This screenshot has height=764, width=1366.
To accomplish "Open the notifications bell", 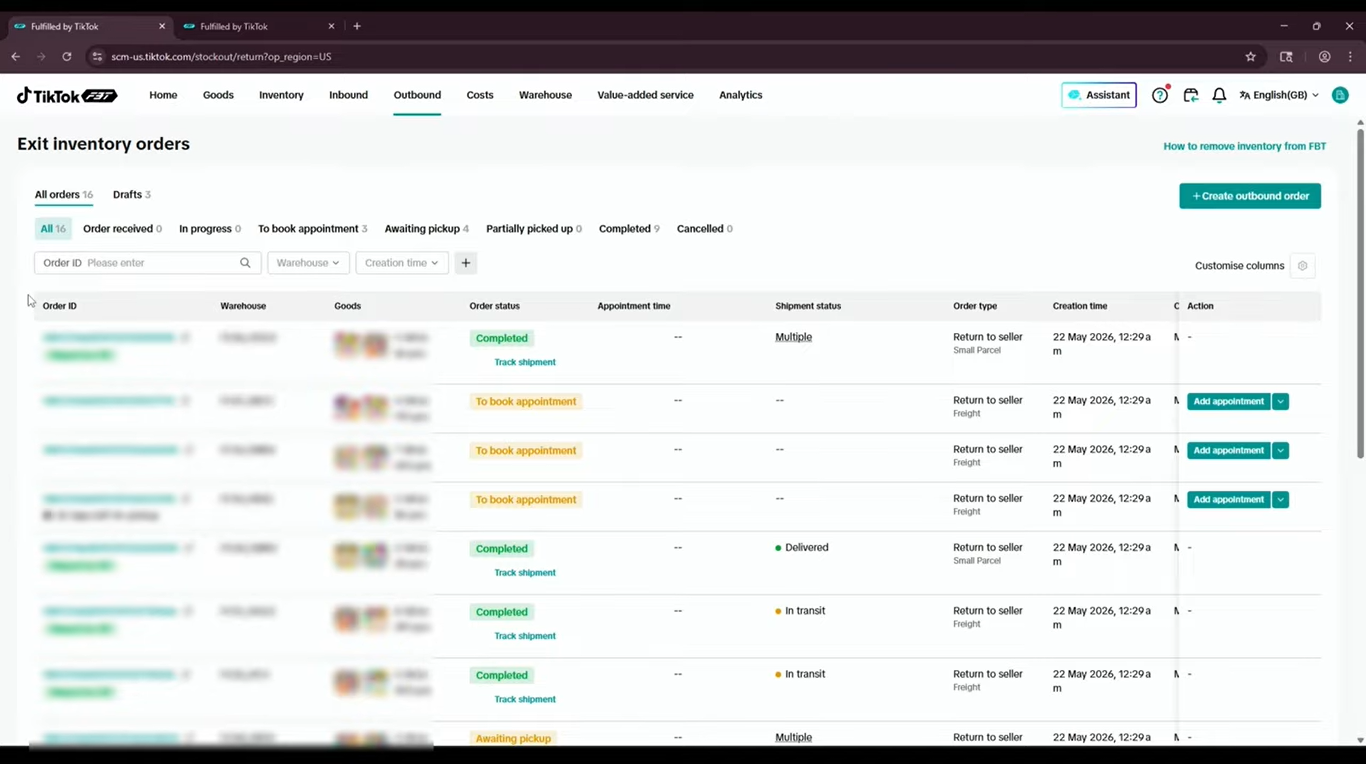I will coord(1219,95).
